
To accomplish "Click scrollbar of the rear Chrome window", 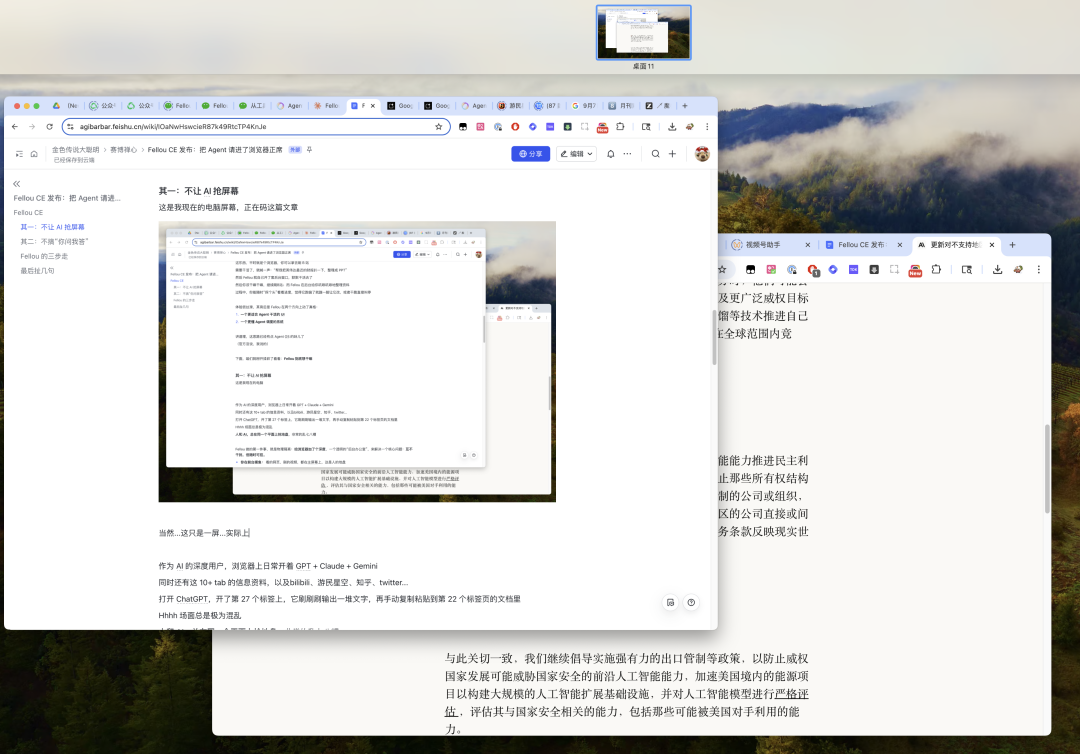I will 1047,468.
